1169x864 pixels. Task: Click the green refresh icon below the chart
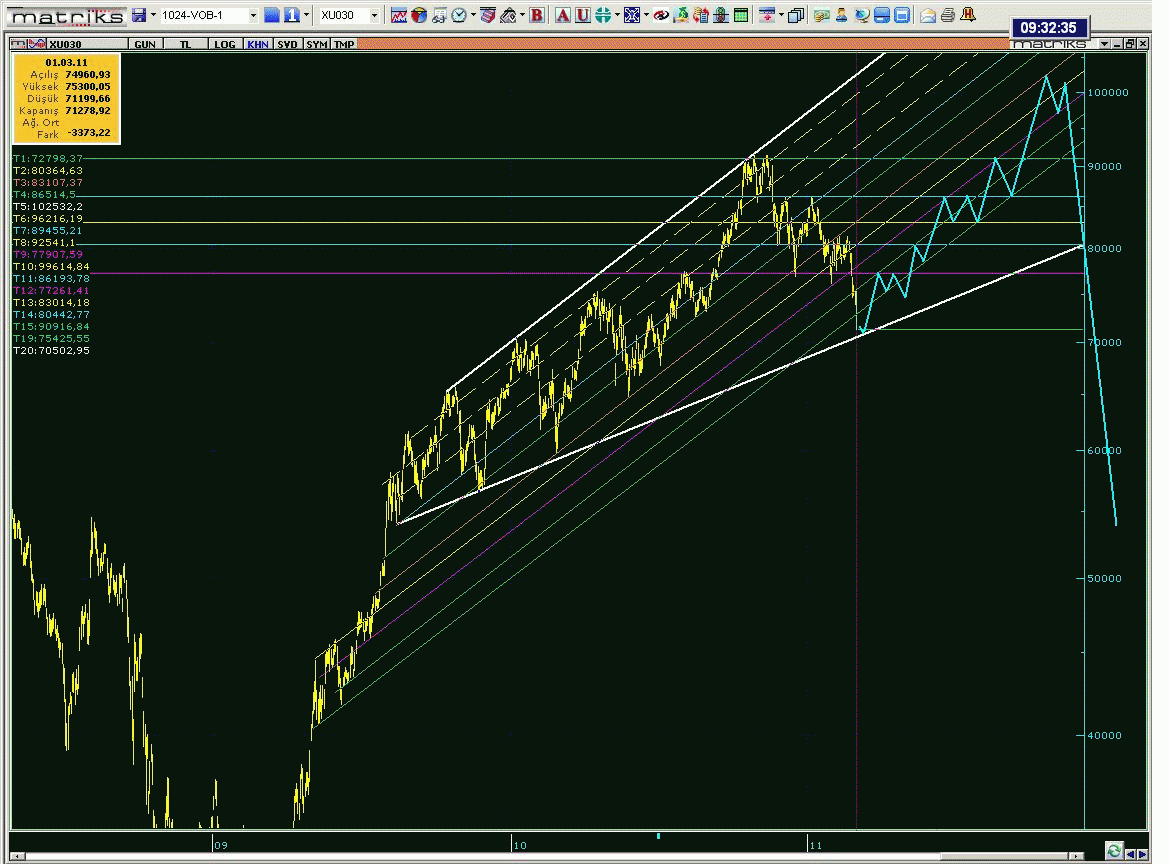click(1113, 851)
